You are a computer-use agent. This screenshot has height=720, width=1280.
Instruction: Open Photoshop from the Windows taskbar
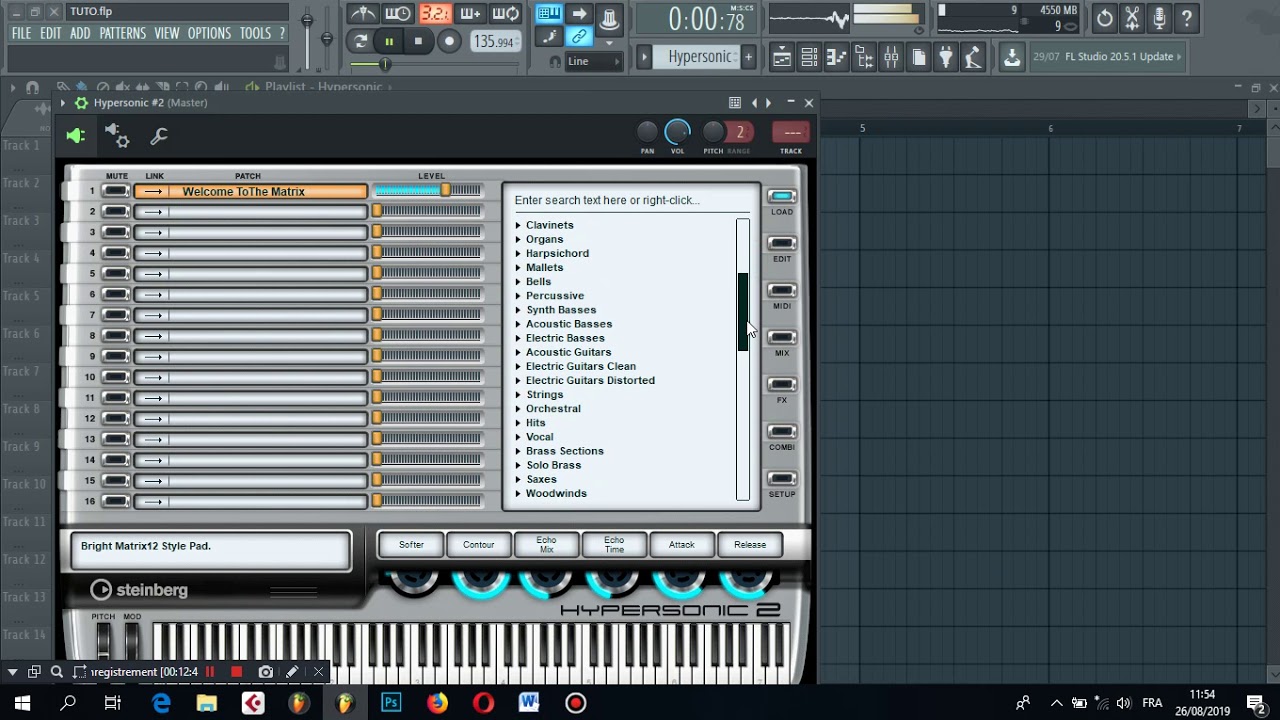coord(391,703)
